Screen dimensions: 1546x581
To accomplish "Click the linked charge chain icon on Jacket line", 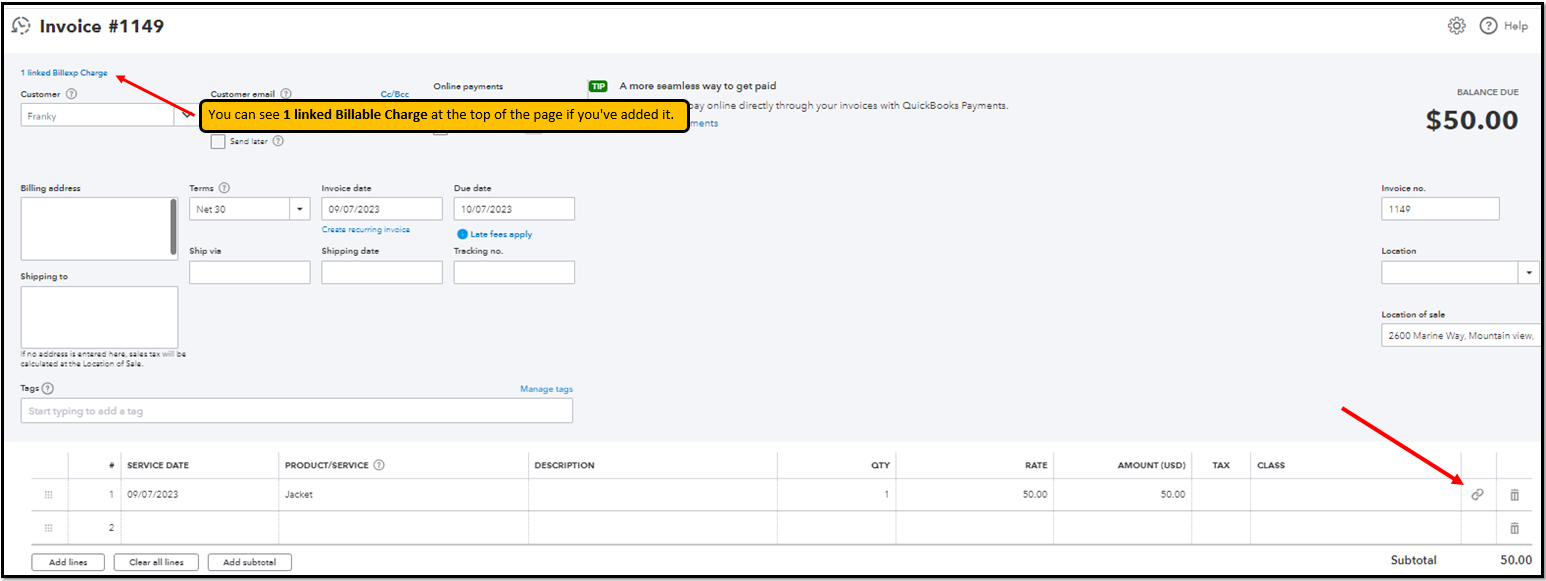I will [1477, 493].
